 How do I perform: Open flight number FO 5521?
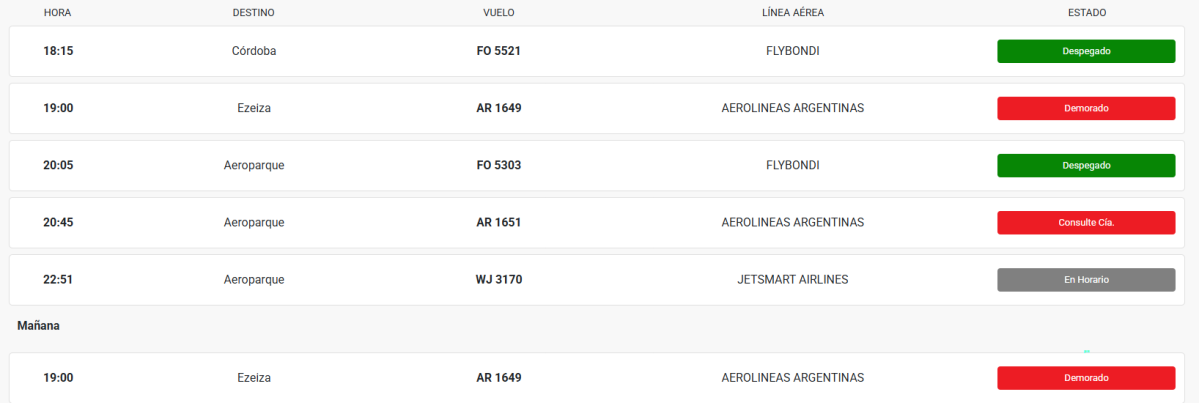498,51
